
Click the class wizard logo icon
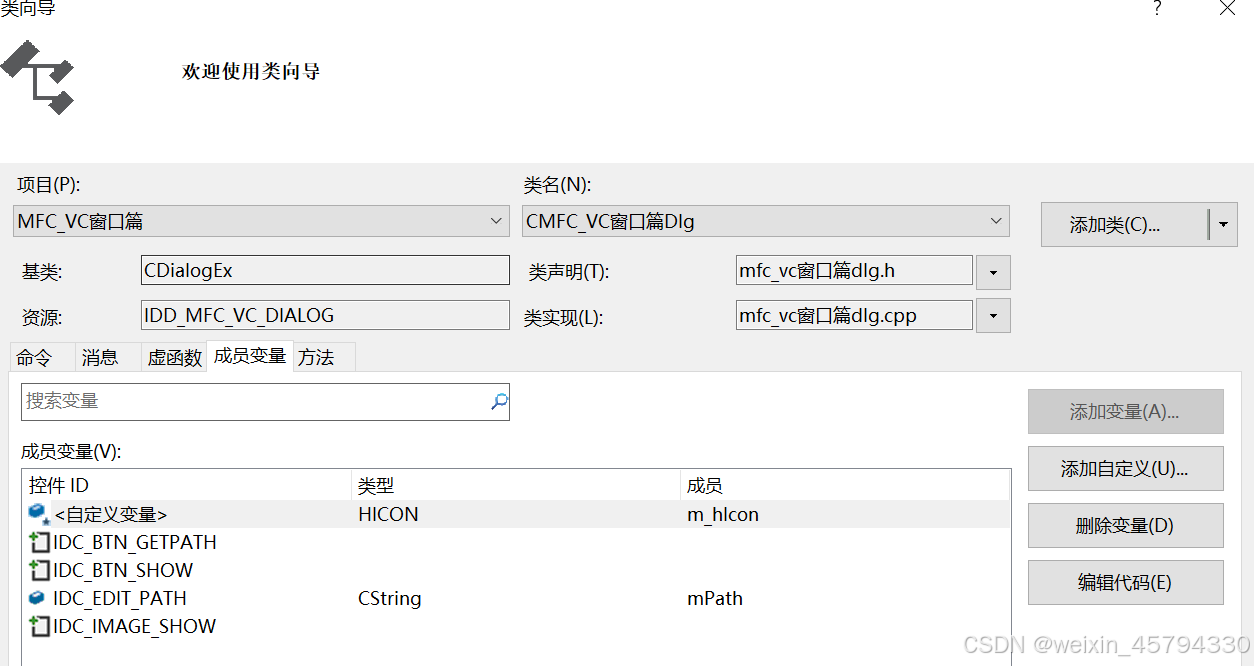(38, 77)
